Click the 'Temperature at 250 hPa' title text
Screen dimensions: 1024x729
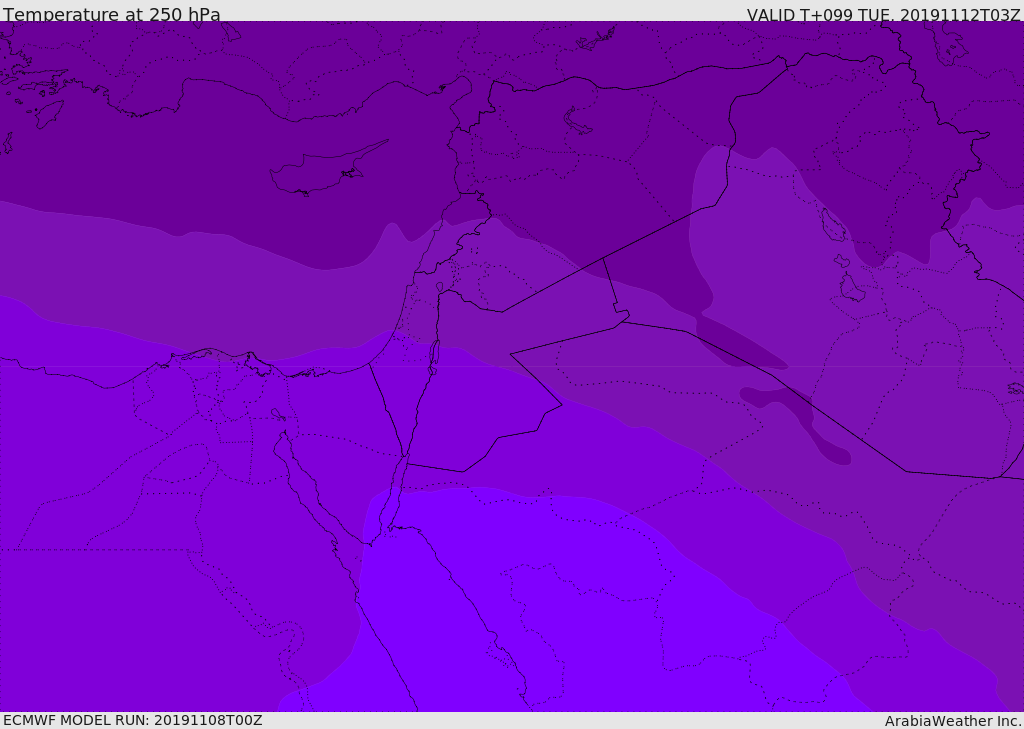tap(112, 14)
